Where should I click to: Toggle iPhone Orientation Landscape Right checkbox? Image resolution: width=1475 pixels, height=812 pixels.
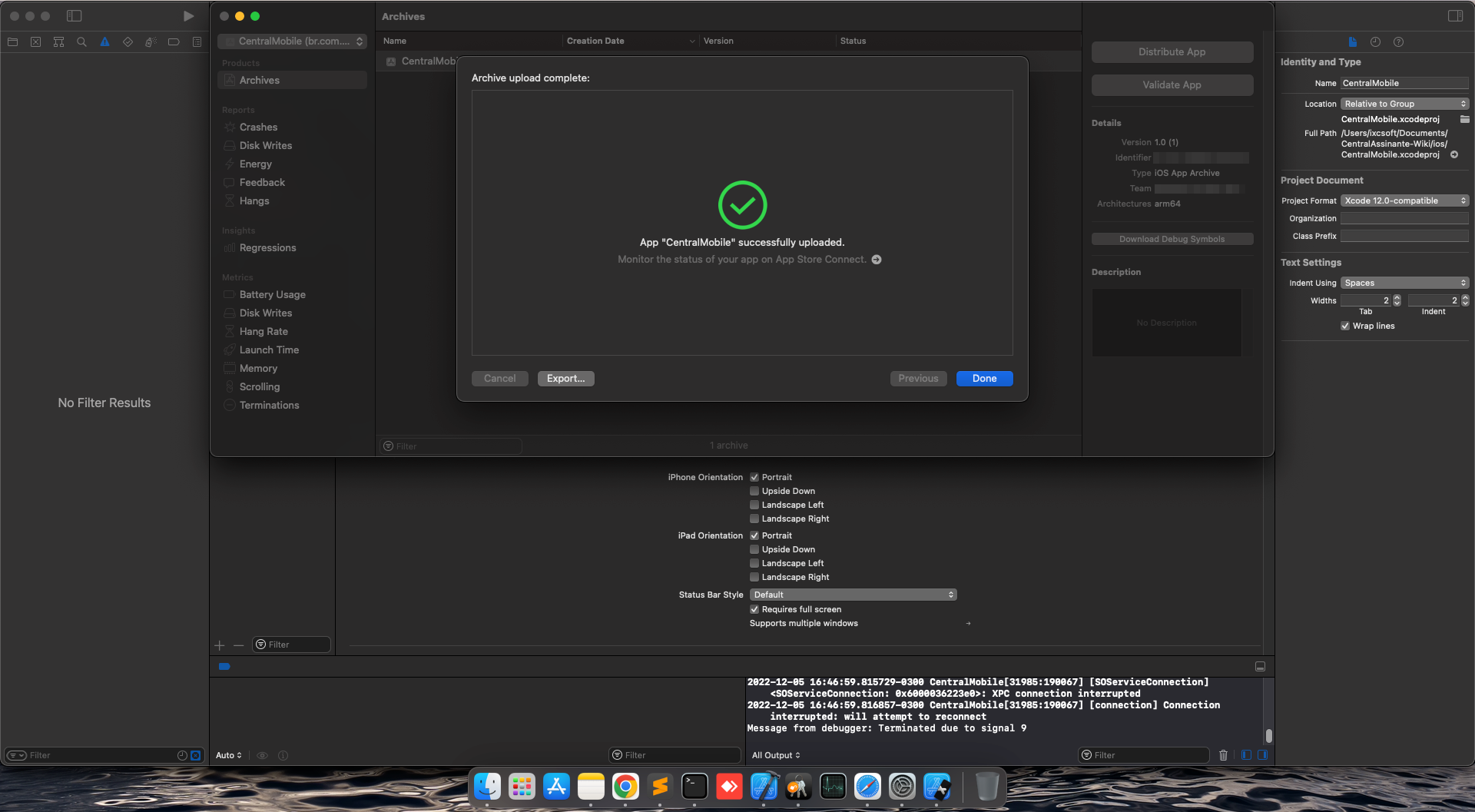(x=754, y=519)
